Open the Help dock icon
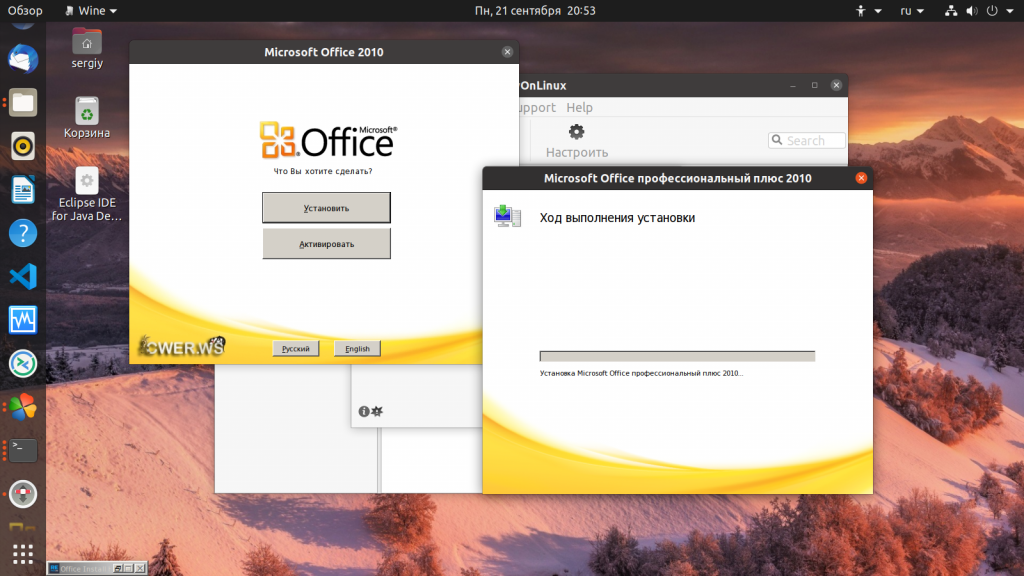Image resolution: width=1024 pixels, height=576 pixels. (23, 233)
